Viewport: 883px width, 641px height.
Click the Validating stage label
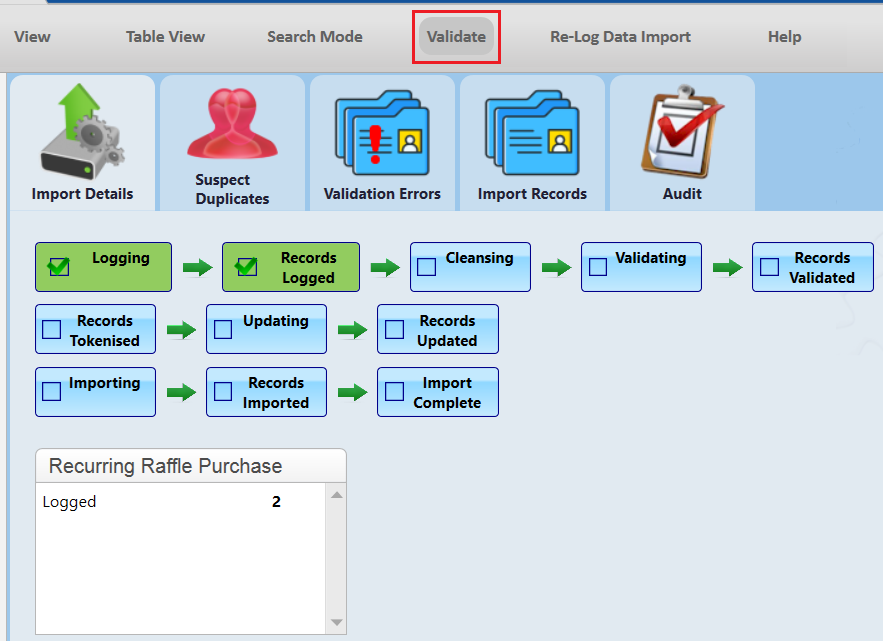650,258
